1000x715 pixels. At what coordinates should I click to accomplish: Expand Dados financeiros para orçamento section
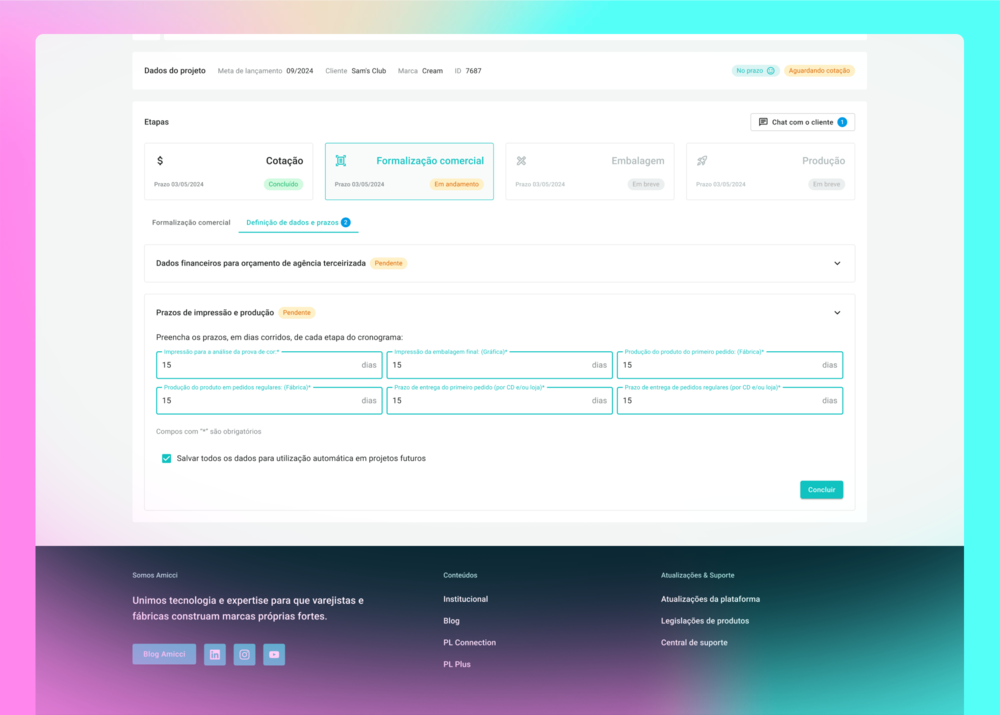tap(837, 263)
